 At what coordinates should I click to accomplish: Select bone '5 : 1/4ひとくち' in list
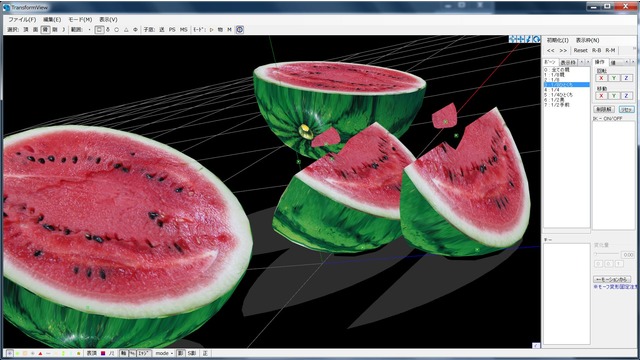566,94
